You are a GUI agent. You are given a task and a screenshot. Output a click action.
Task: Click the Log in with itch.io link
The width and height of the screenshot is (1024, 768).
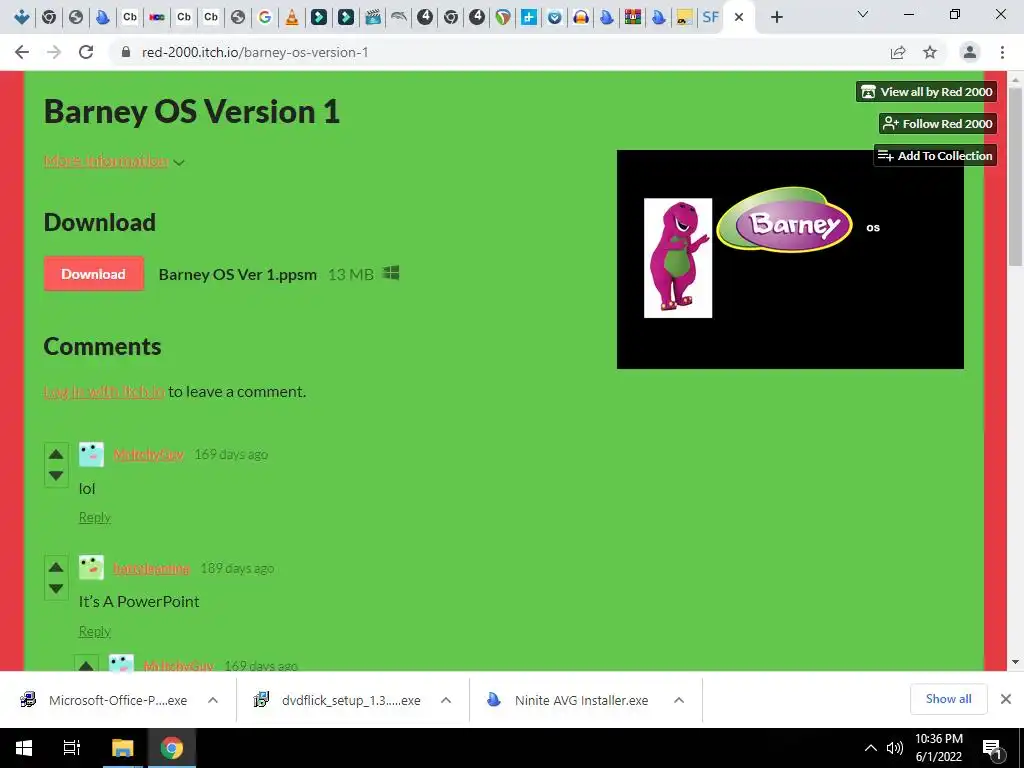[x=104, y=391]
